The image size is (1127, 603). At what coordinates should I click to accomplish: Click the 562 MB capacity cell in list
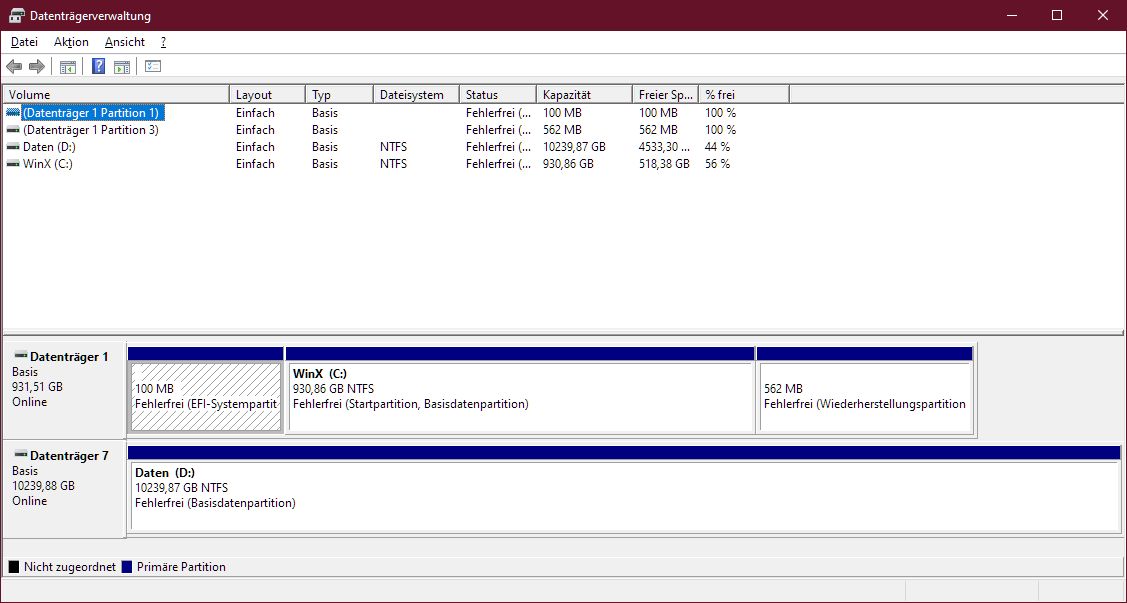562,130
